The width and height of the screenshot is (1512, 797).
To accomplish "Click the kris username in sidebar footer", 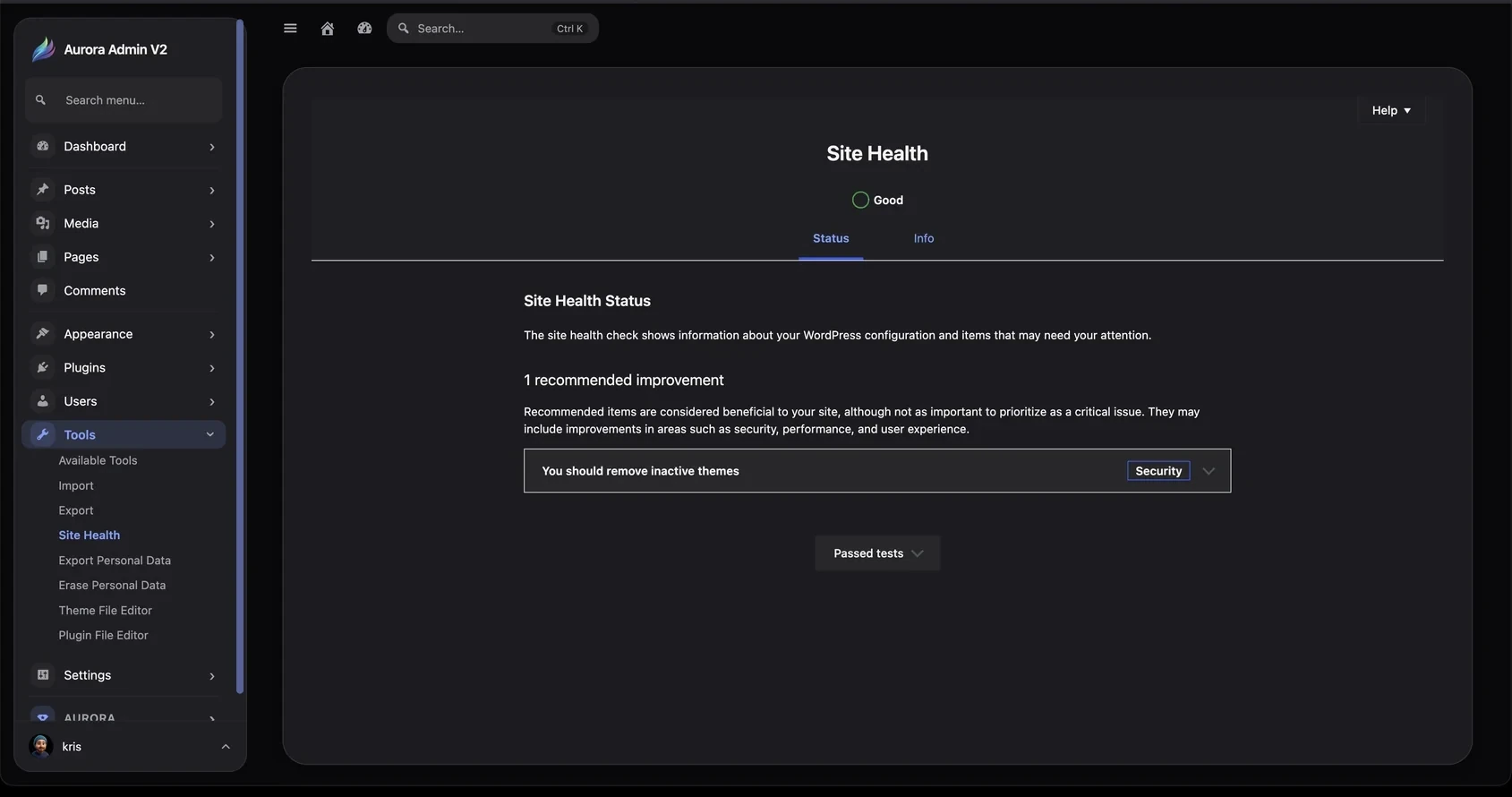I will (72, 747).
